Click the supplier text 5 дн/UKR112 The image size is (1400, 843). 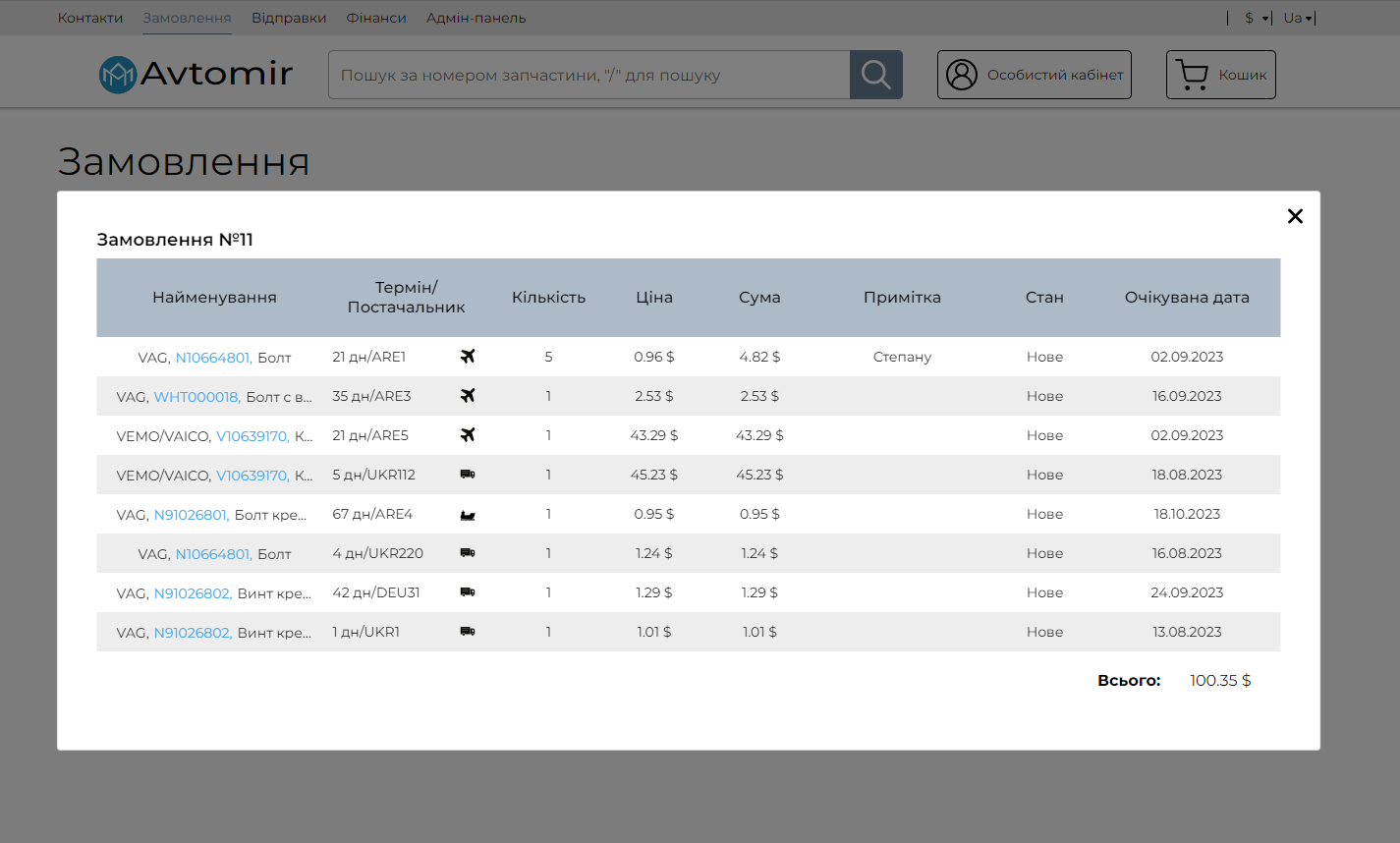click(x=373, y=475)
